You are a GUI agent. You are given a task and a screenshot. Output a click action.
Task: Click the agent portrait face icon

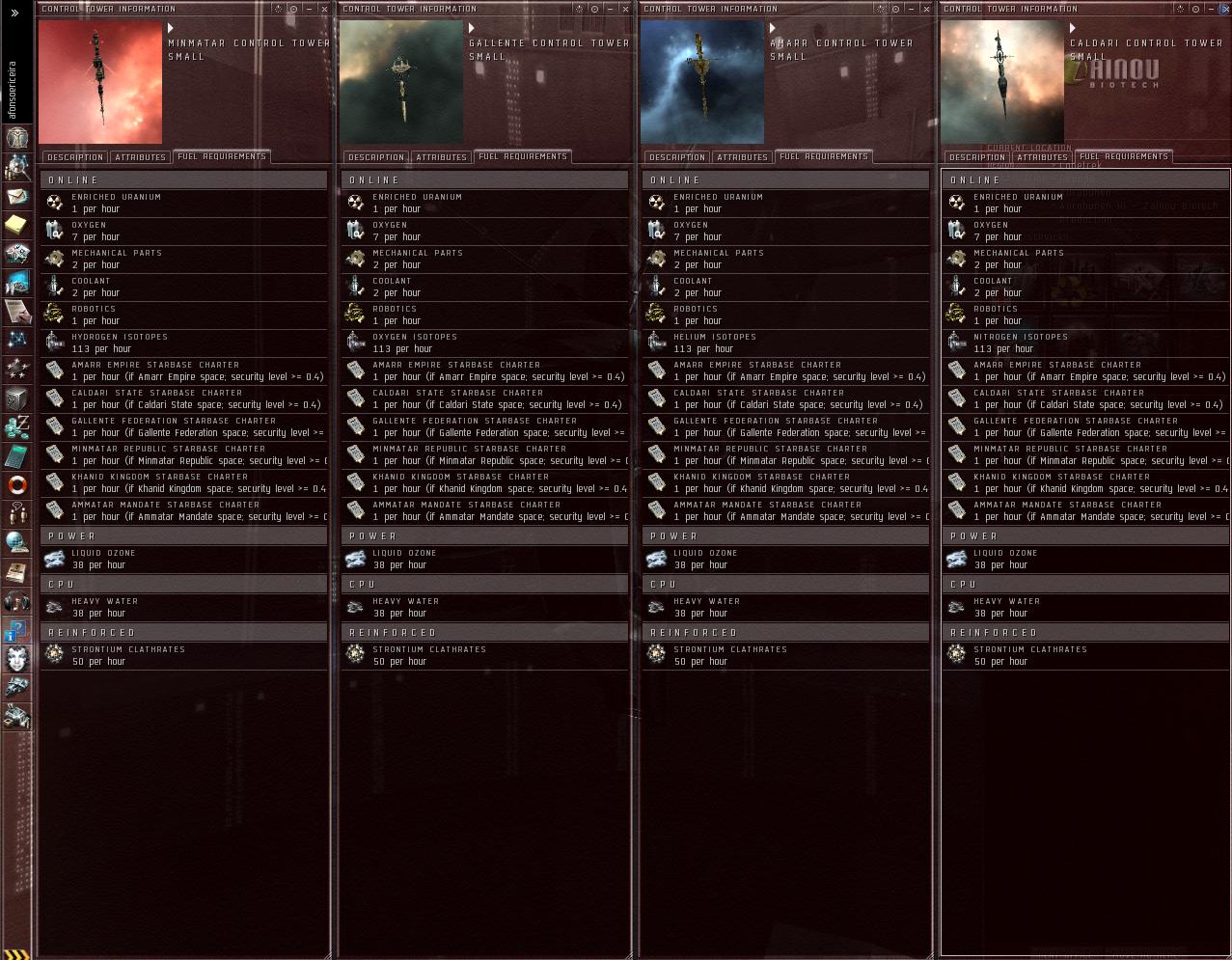coord(17,658)
